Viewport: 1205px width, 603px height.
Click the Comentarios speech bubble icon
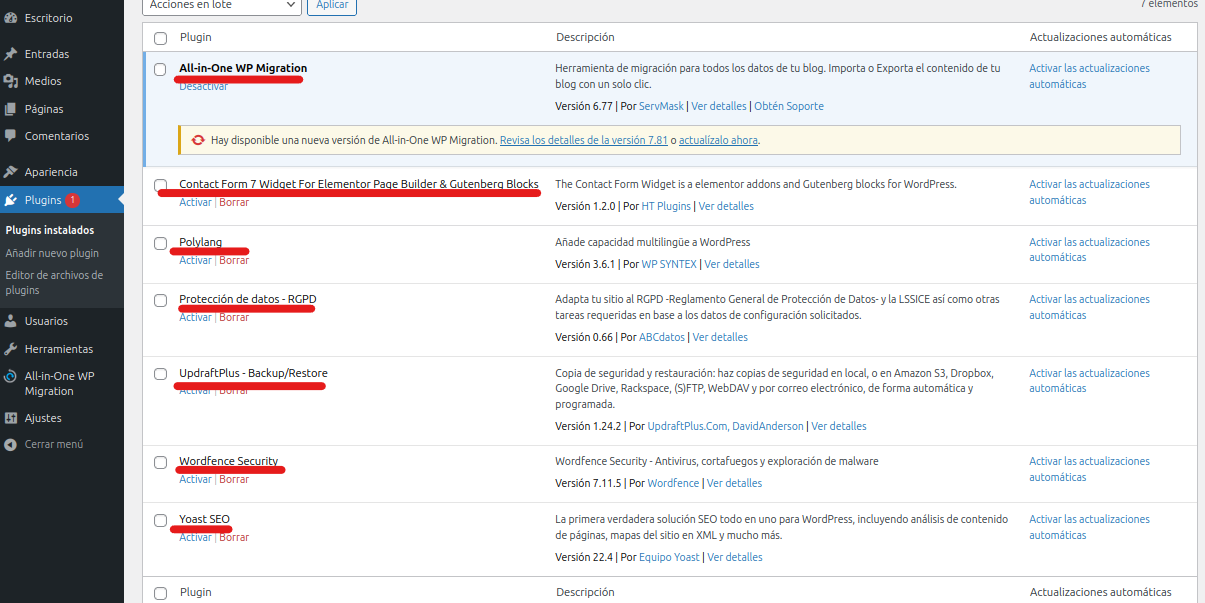pyautogui.click(x=11, y=136)
